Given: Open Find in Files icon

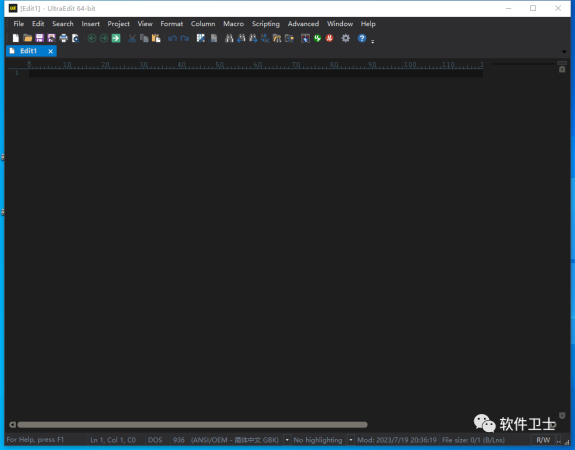Looking at the screenshot, I should (x=277, y=38).
